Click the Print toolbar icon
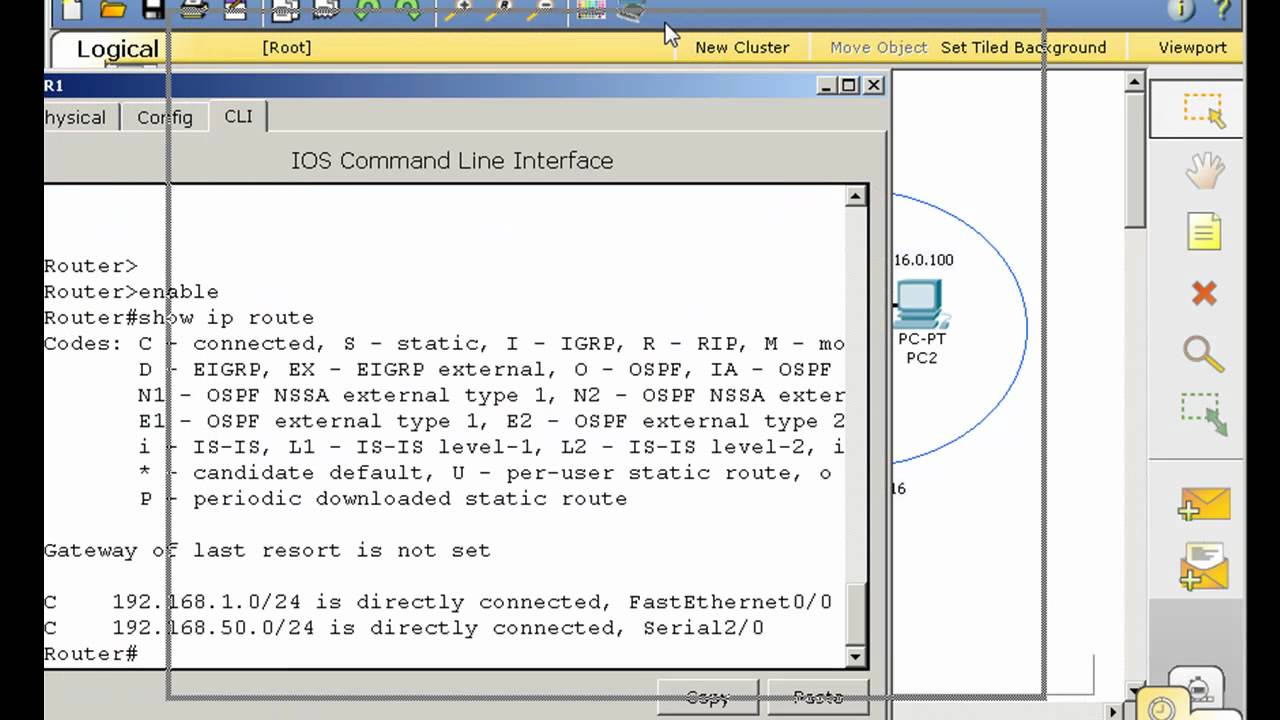Image resolution: width=1280 pixels, height=720 pixels. point(194,10)
